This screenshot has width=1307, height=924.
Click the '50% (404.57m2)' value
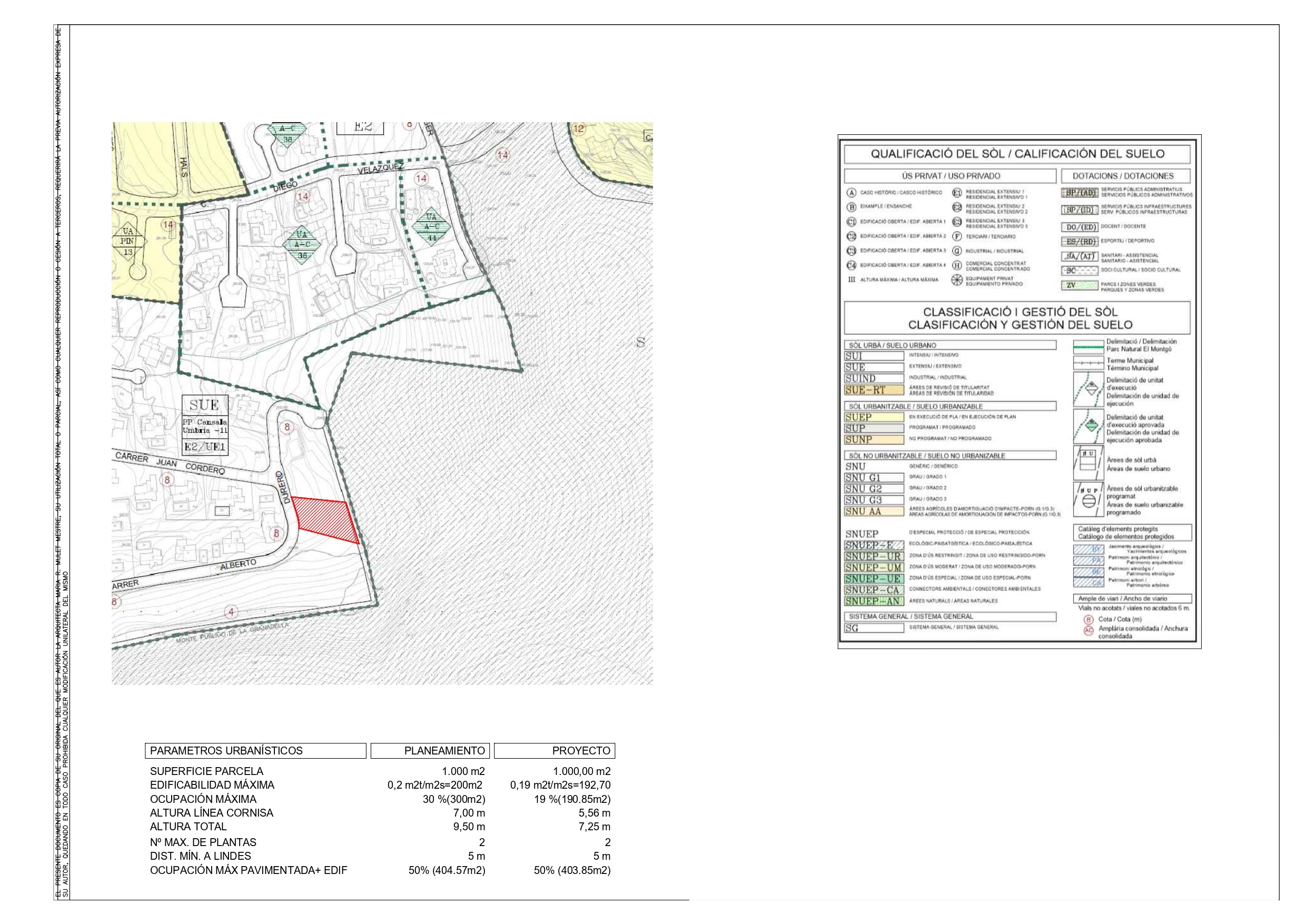447,870
